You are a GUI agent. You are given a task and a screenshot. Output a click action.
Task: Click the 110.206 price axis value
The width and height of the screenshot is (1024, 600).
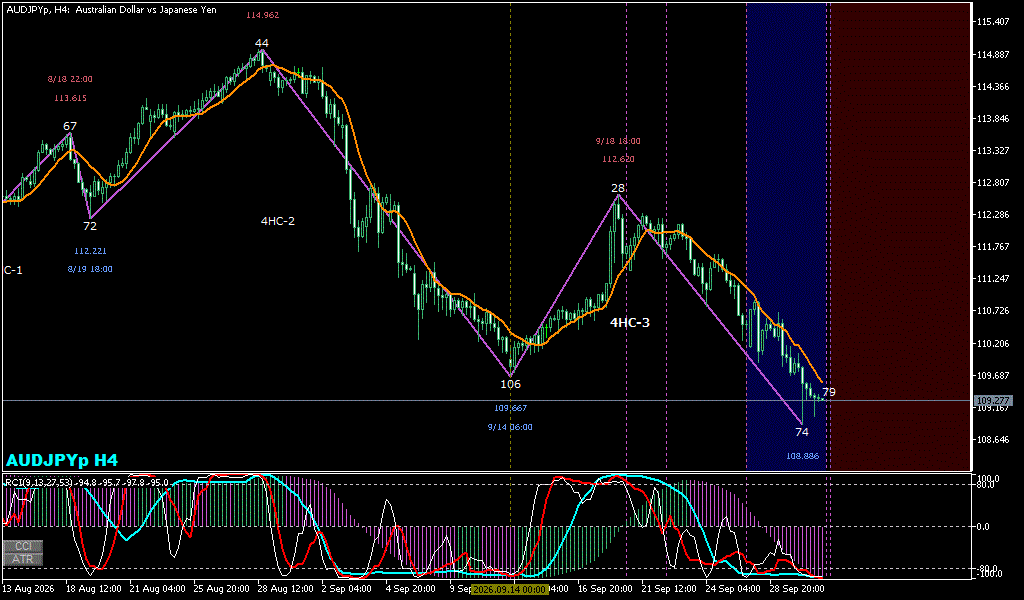[993, 343]
